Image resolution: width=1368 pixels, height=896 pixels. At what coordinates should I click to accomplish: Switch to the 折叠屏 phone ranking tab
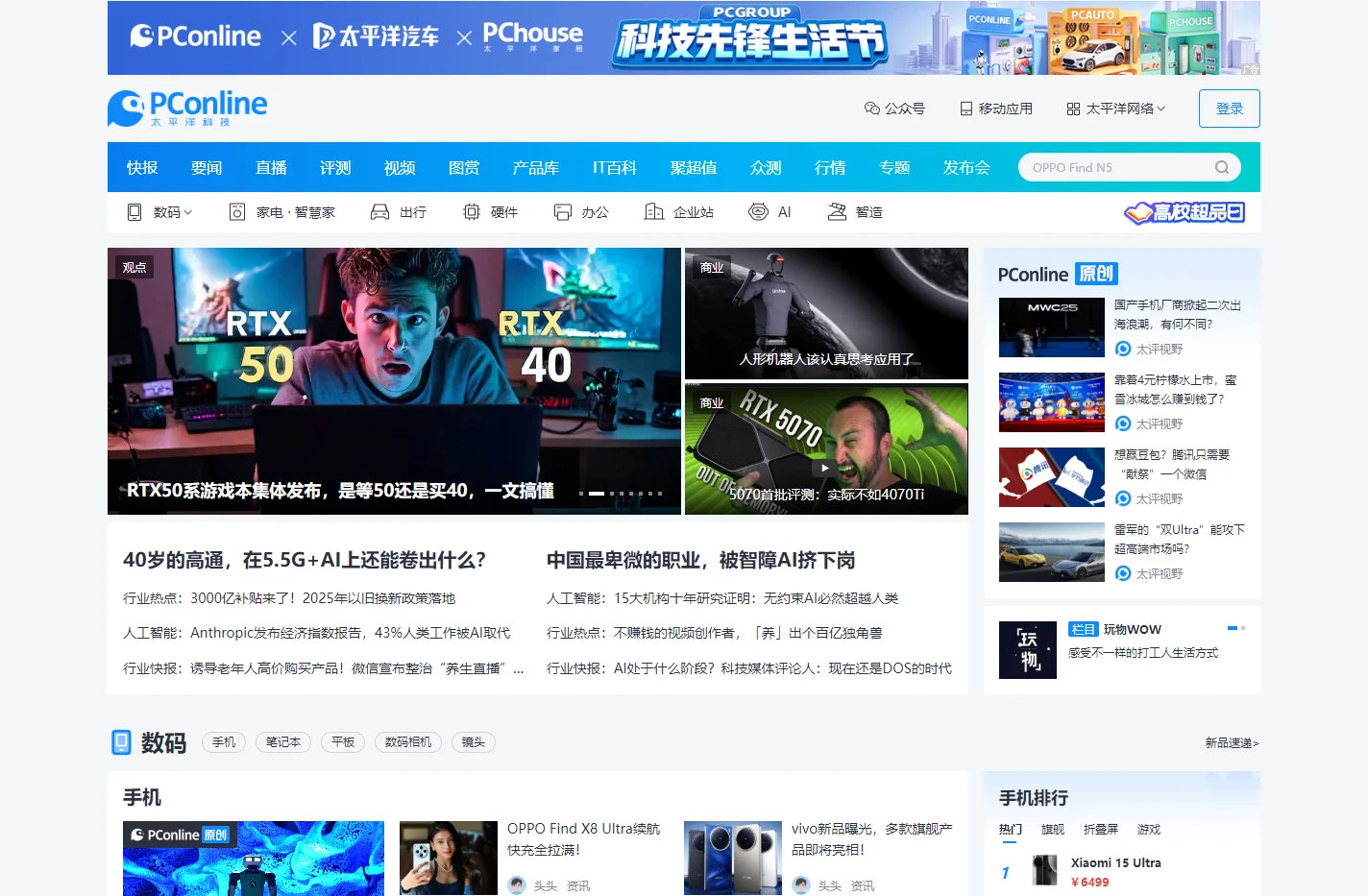[1101, 829]
